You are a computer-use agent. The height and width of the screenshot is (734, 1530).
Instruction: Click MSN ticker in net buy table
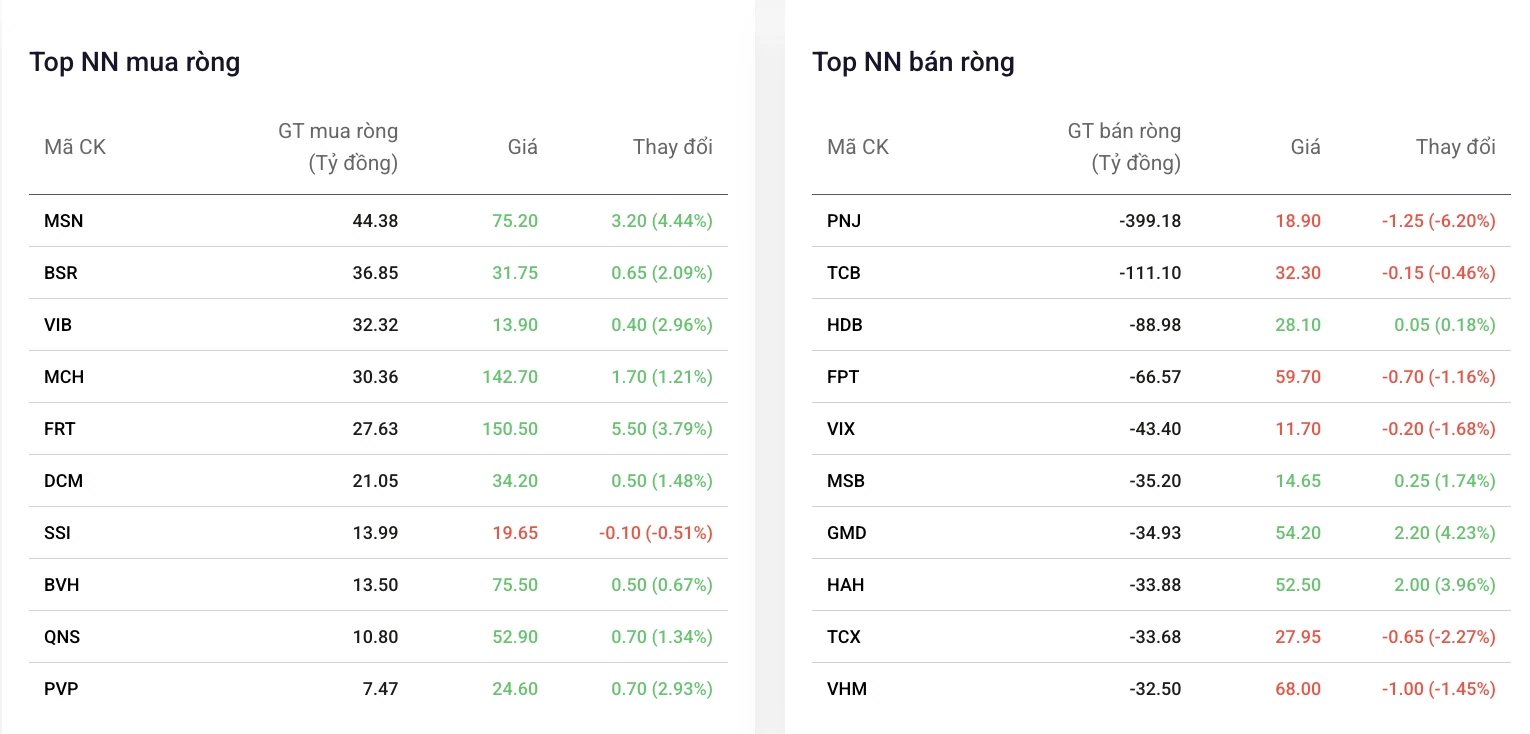coord(63,221)
